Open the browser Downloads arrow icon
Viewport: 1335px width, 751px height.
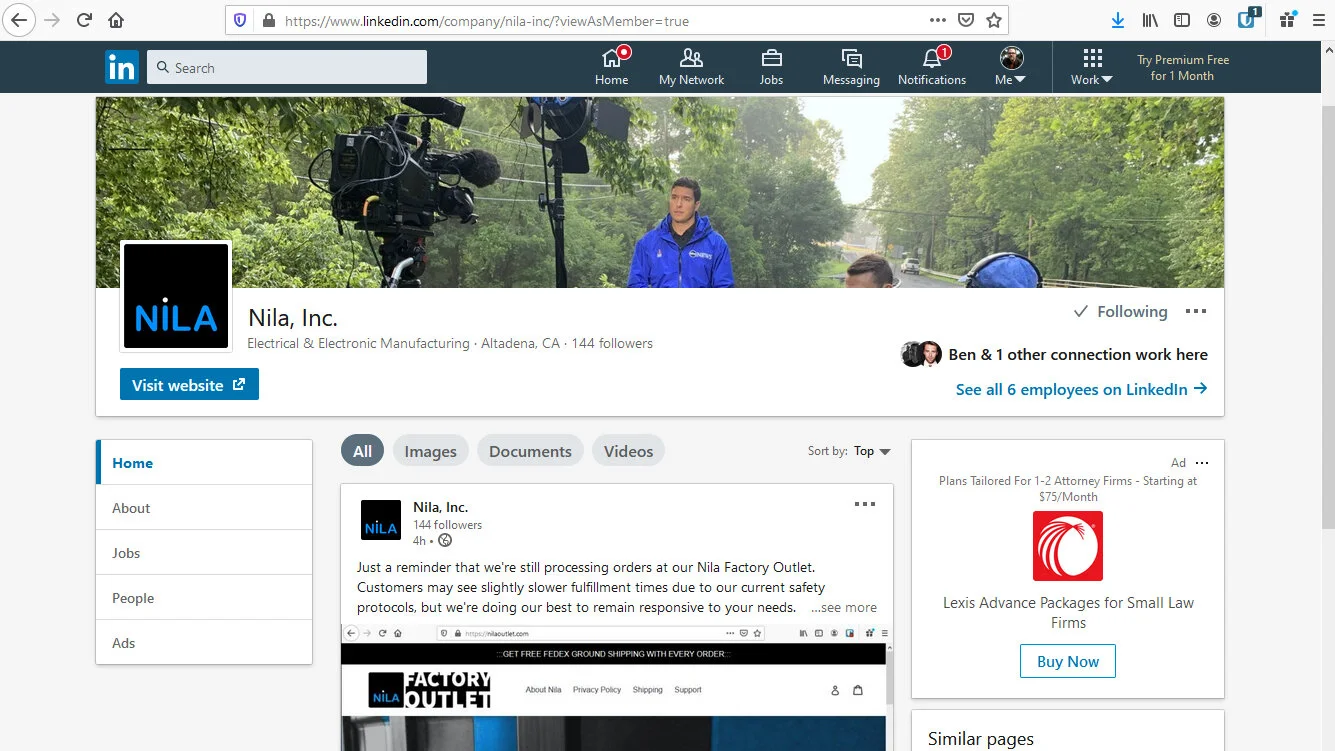[1118, 20]
